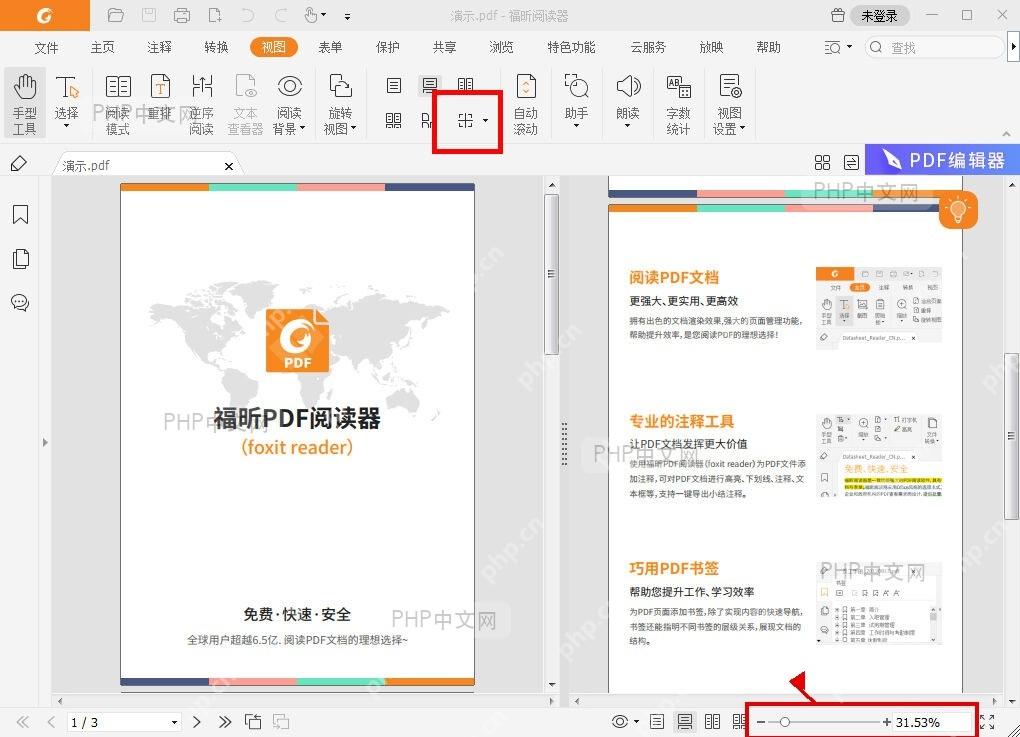
Task: Open Word Count (字数统计)
Action: point(678,103)
